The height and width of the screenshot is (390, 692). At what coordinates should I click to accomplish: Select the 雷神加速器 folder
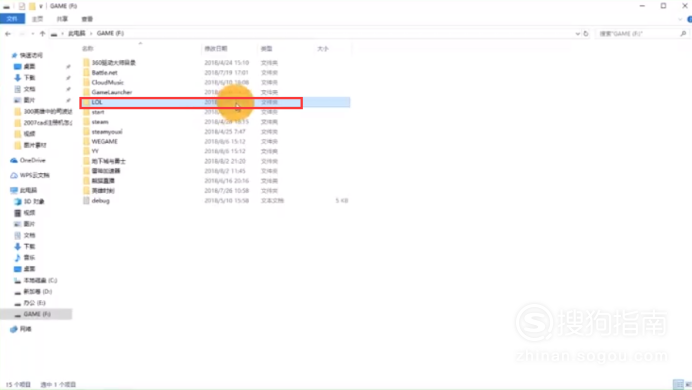105,171
